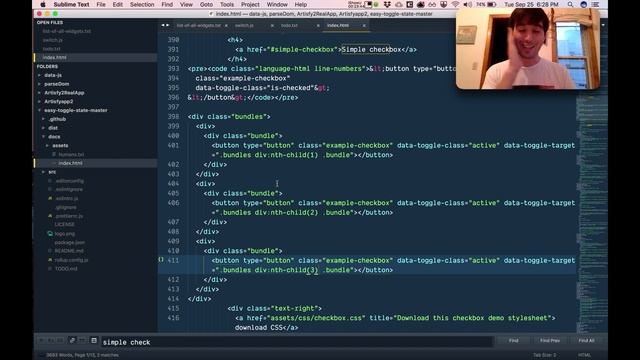Click the Find Prev button
The width and height of the screenshot is (640, 360).
click(x=550, y=340)
